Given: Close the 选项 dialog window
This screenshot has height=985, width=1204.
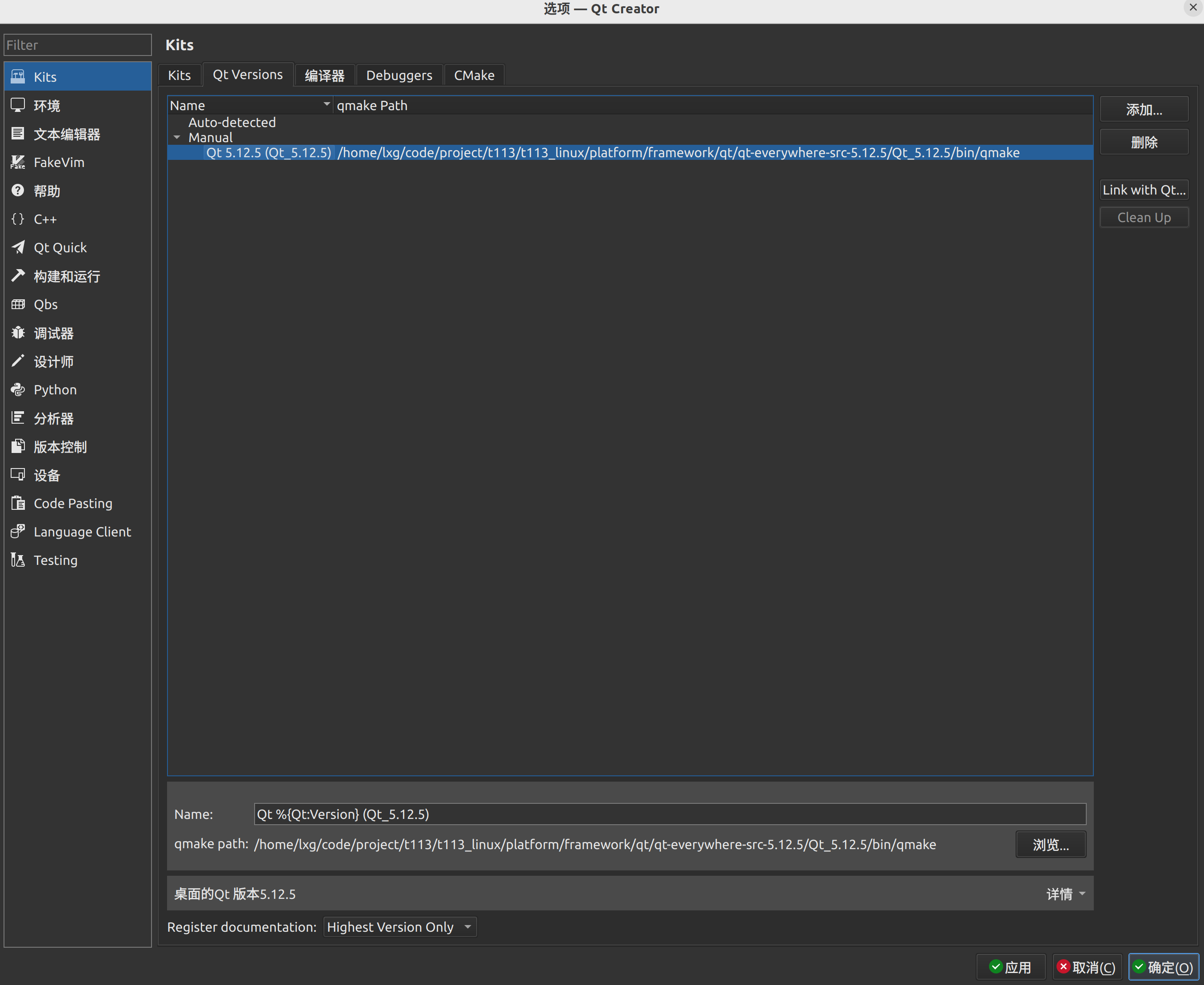Looking at the screenshot, I should coord(1192,8).
